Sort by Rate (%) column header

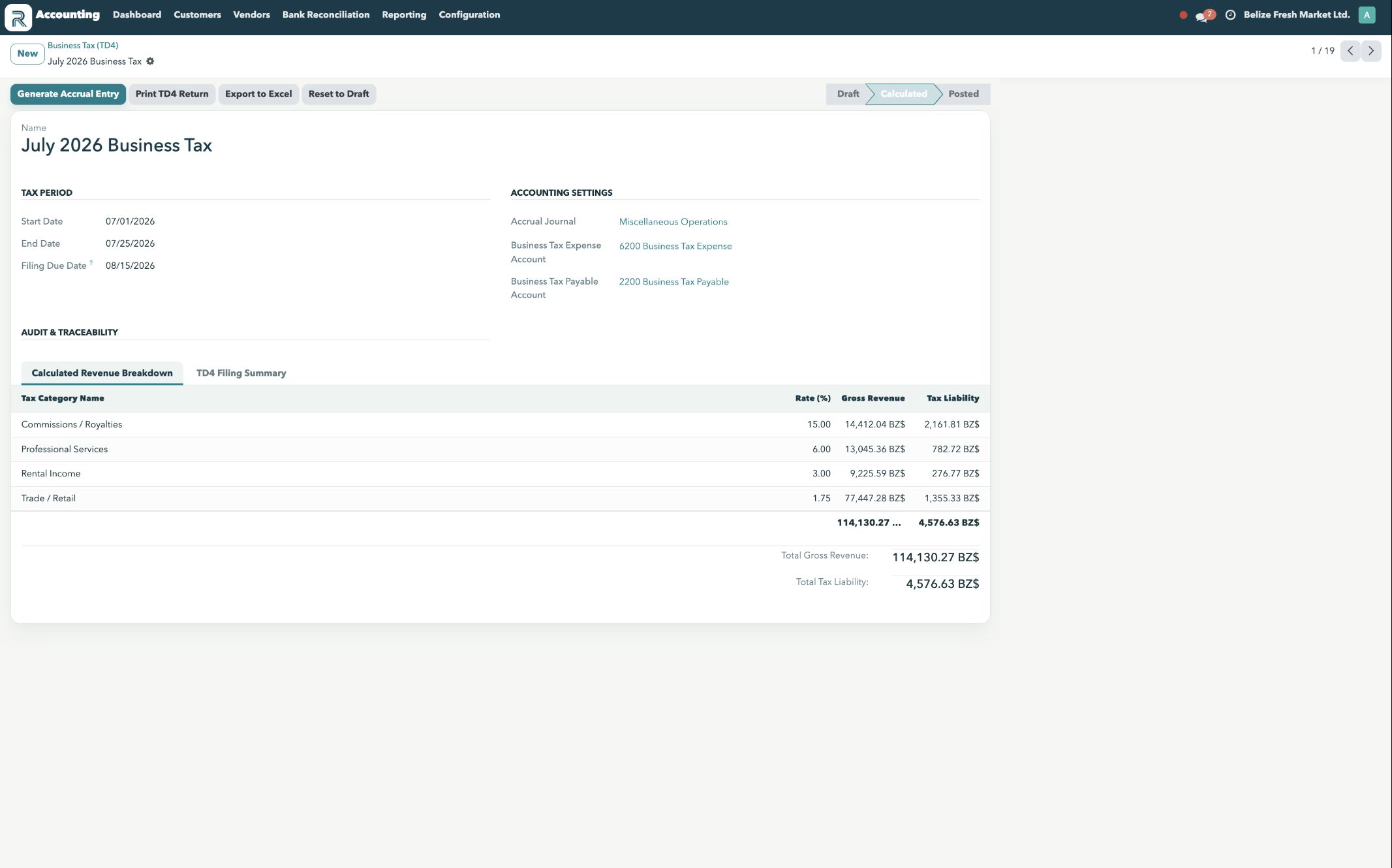tap(812, 398)
